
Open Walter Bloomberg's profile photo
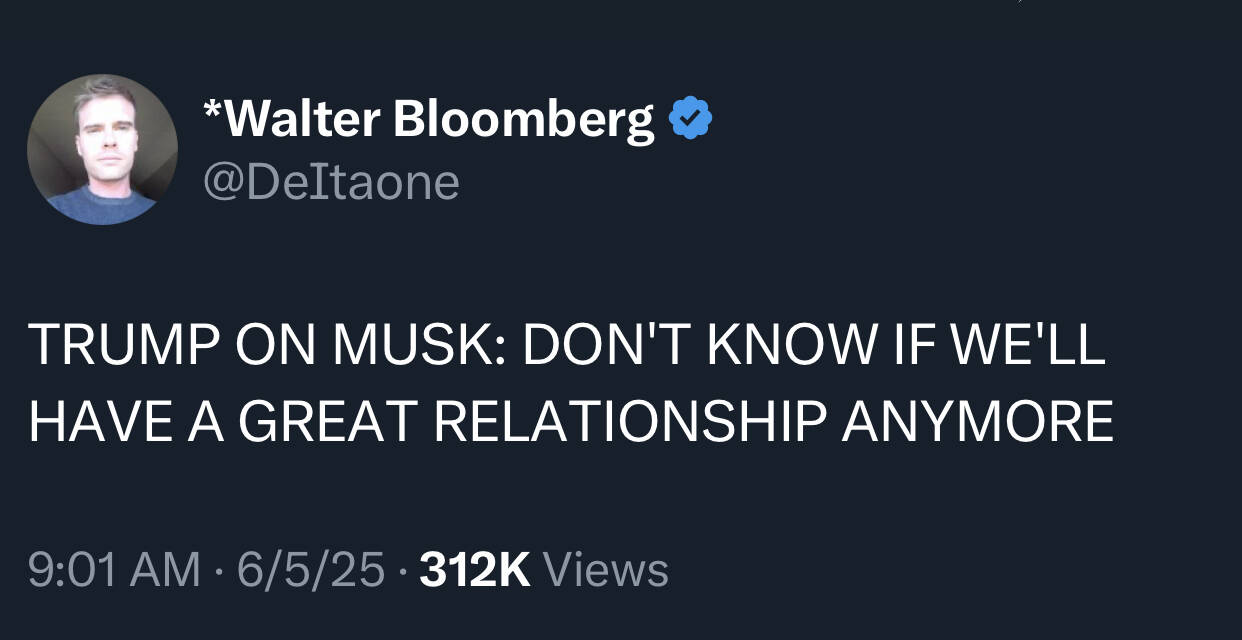point(102,149)
